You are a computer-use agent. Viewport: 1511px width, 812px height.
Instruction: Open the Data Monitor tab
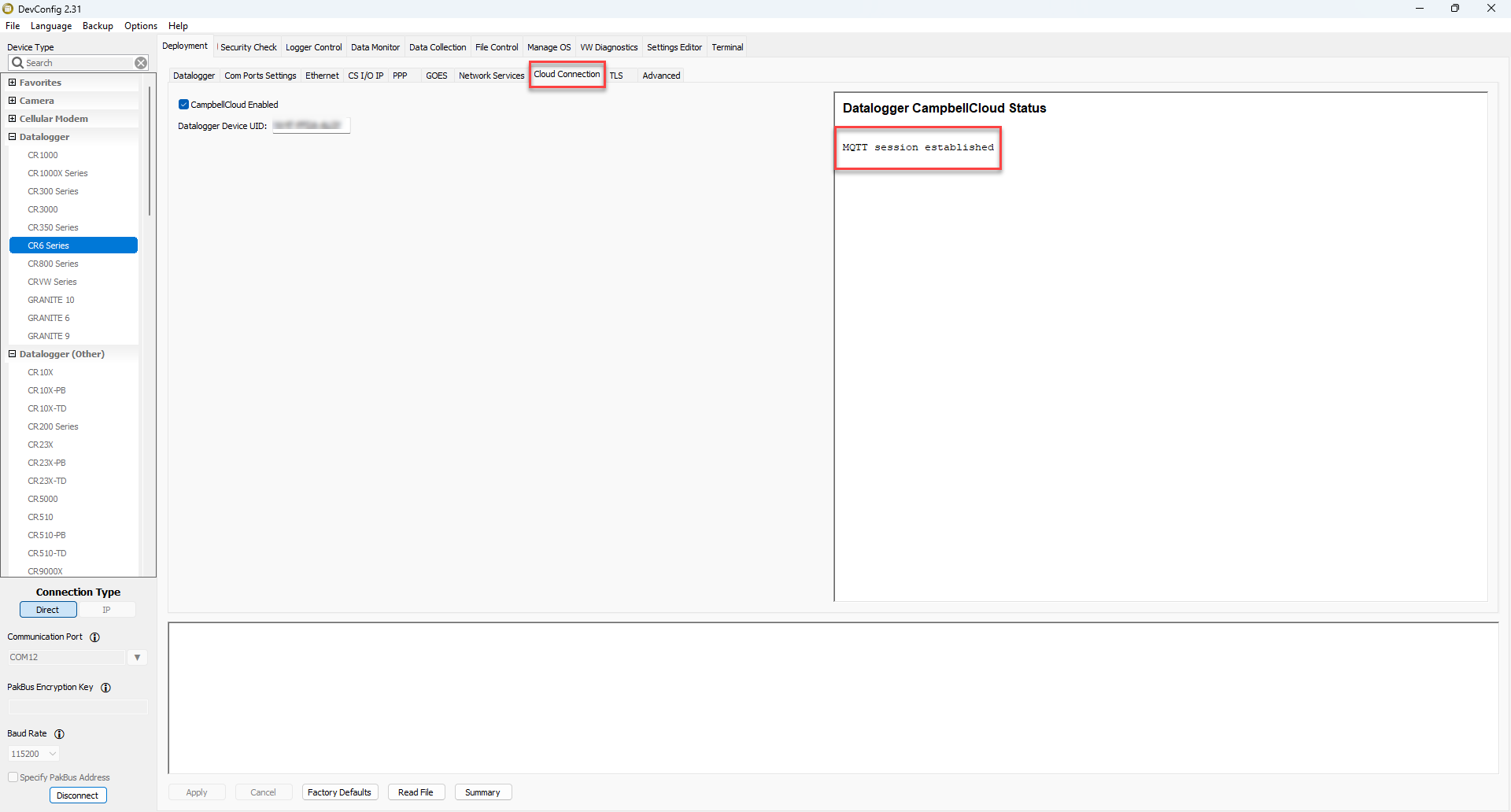click(x=375, y=47)
